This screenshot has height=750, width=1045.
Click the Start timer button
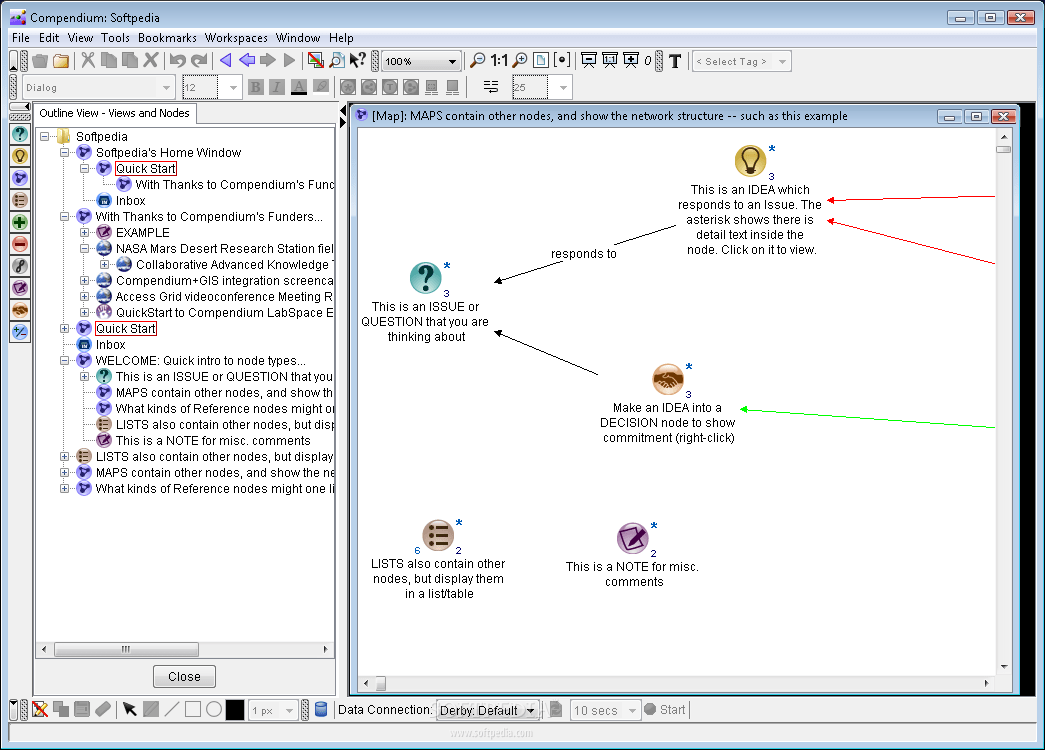[x=666, y=710]
